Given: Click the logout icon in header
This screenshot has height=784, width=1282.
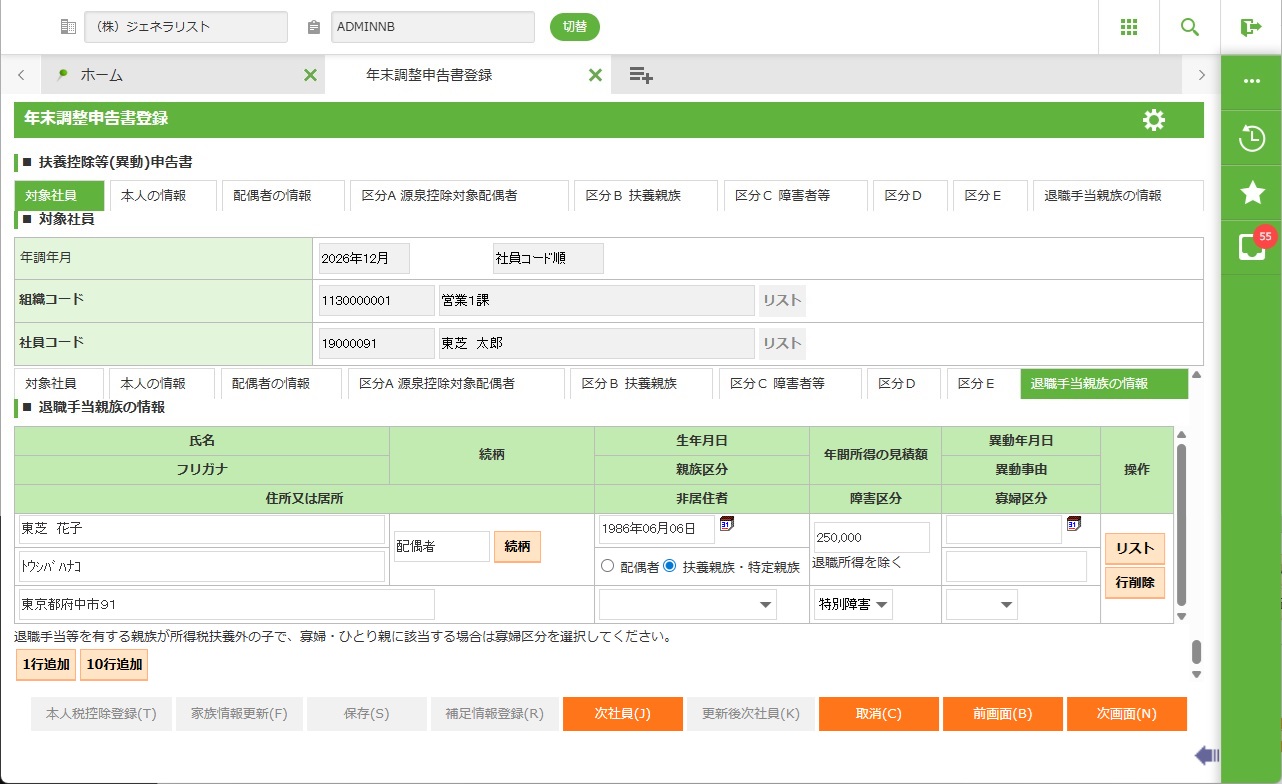Looking at the screenshot, I should click(1250, 27).
